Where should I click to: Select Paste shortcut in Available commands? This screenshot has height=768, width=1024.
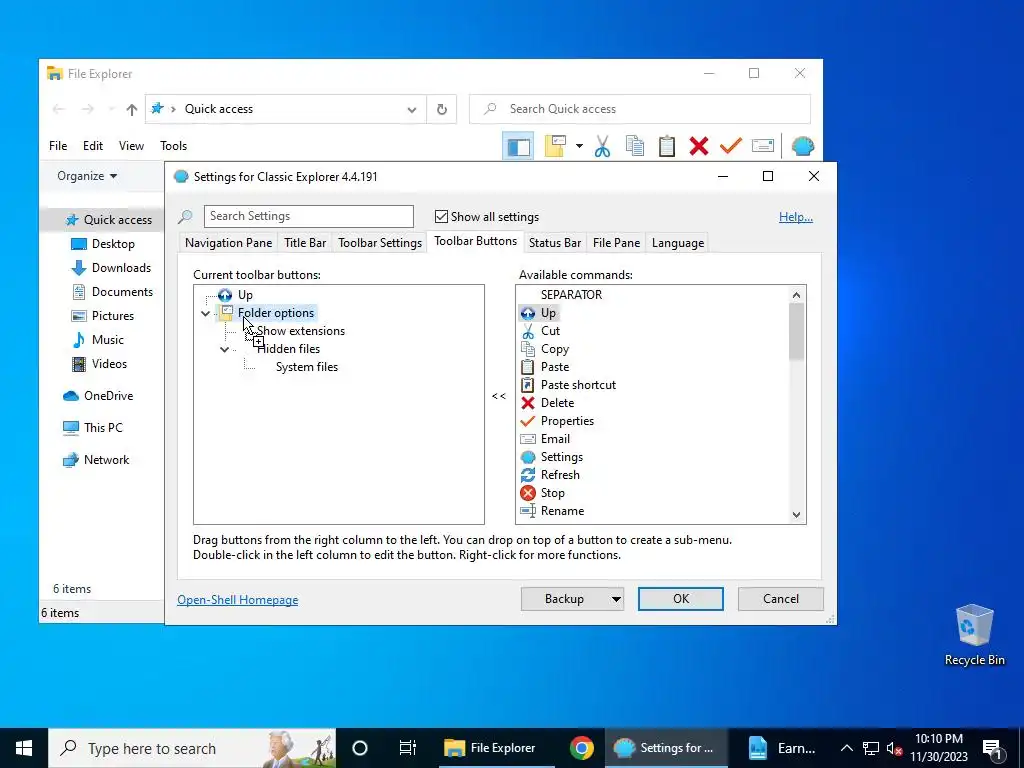click(x=578, y=385)
